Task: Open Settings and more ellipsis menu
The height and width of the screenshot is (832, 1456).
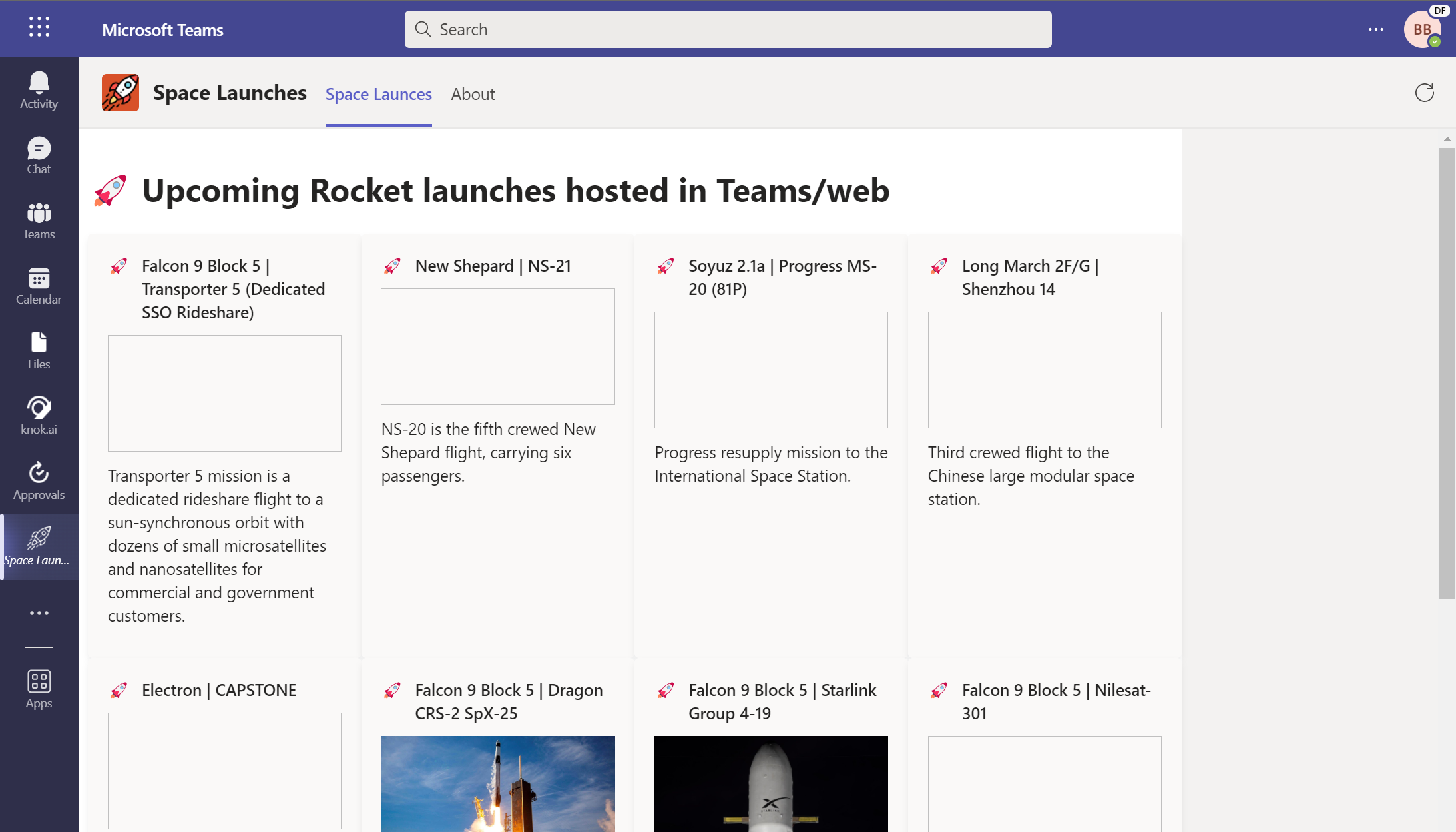Action: tap(1376, 29)
